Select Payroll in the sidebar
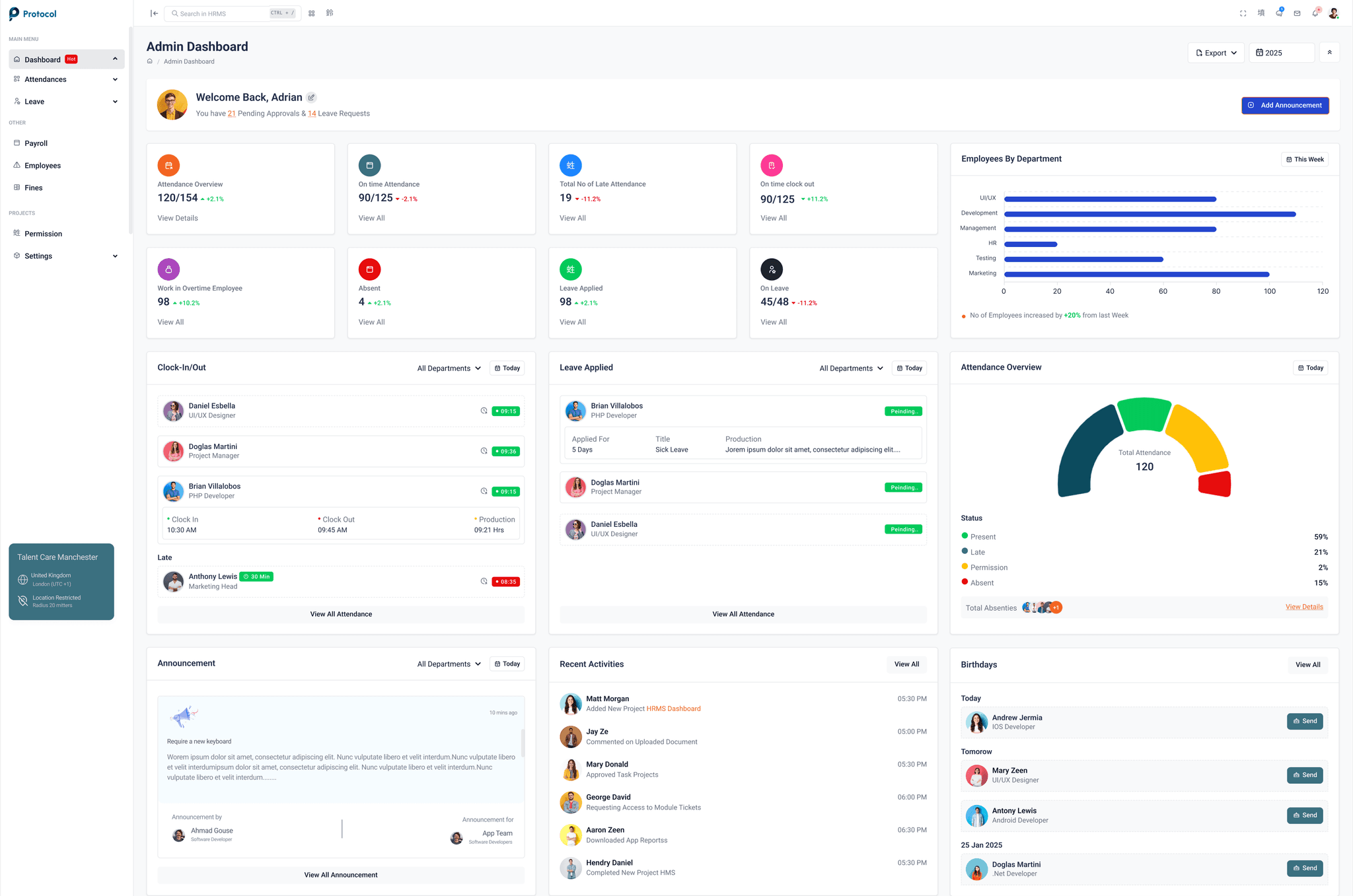The height and width of the screenshot is (896, 1353). 36,143
